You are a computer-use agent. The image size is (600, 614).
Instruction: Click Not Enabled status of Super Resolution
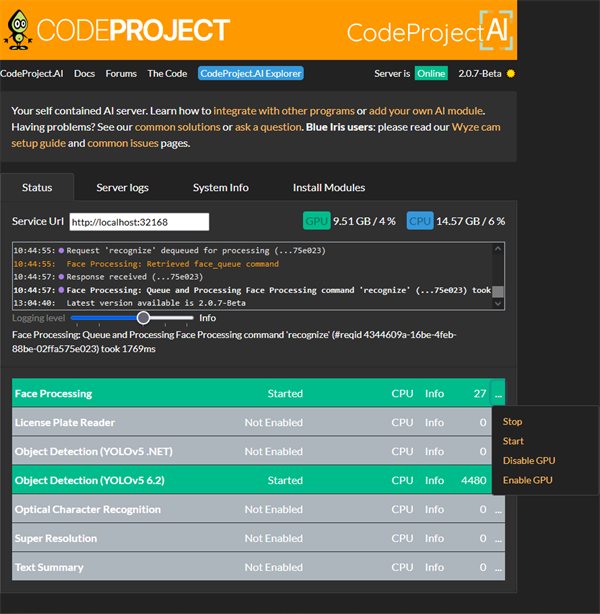coord(274,538)
